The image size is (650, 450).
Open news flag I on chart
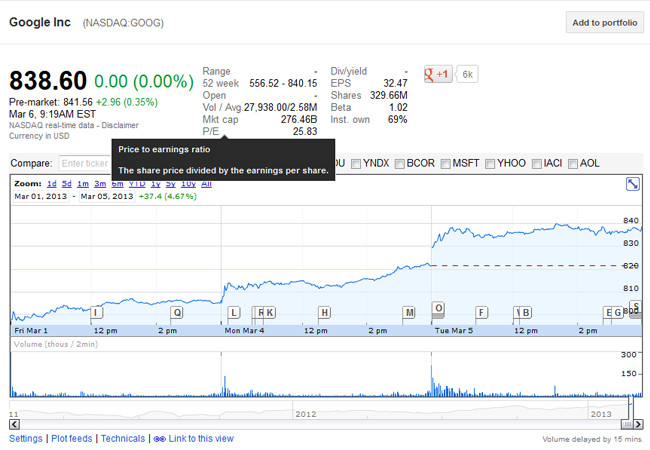96,312
